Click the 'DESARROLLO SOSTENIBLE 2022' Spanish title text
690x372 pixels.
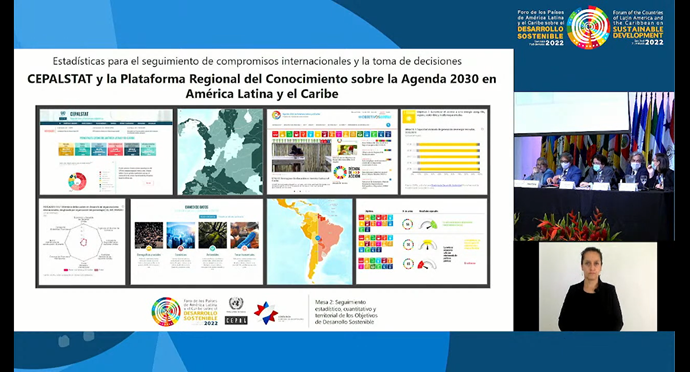coord(541,36)
